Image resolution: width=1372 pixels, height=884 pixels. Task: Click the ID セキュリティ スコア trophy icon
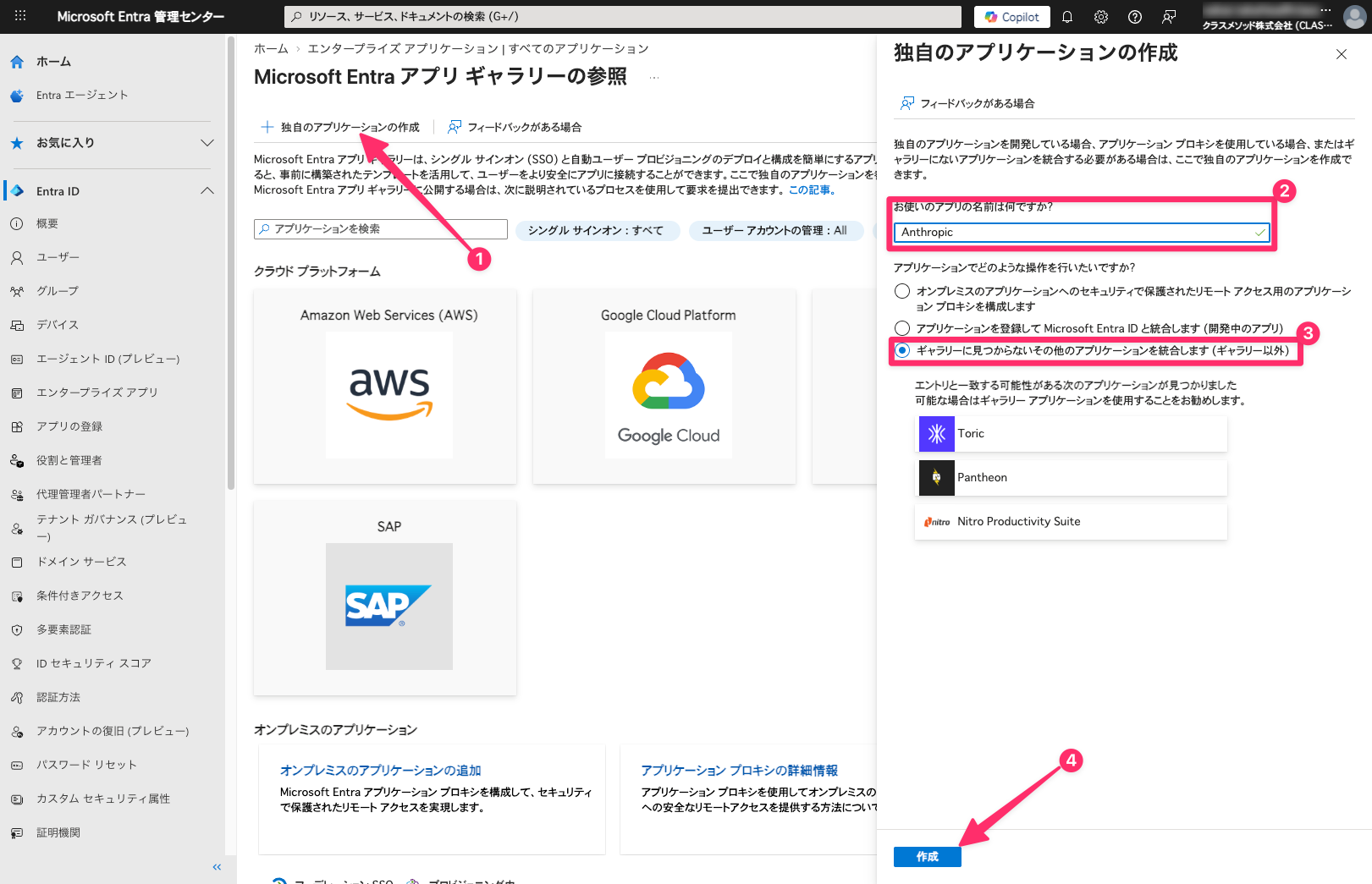17,663
